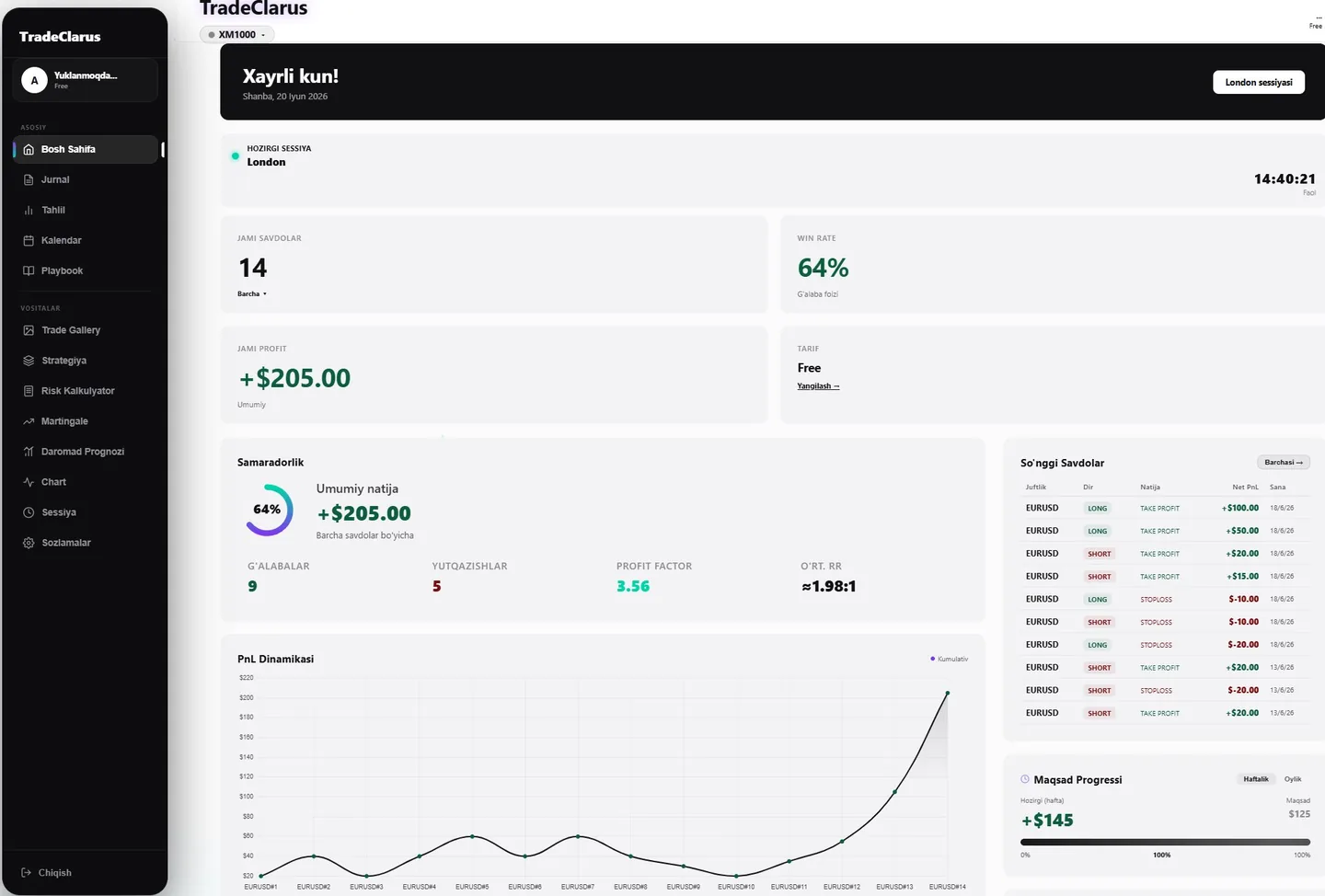
Task: Click the Sozlamalar gear icon
Action: click(29, 543)
